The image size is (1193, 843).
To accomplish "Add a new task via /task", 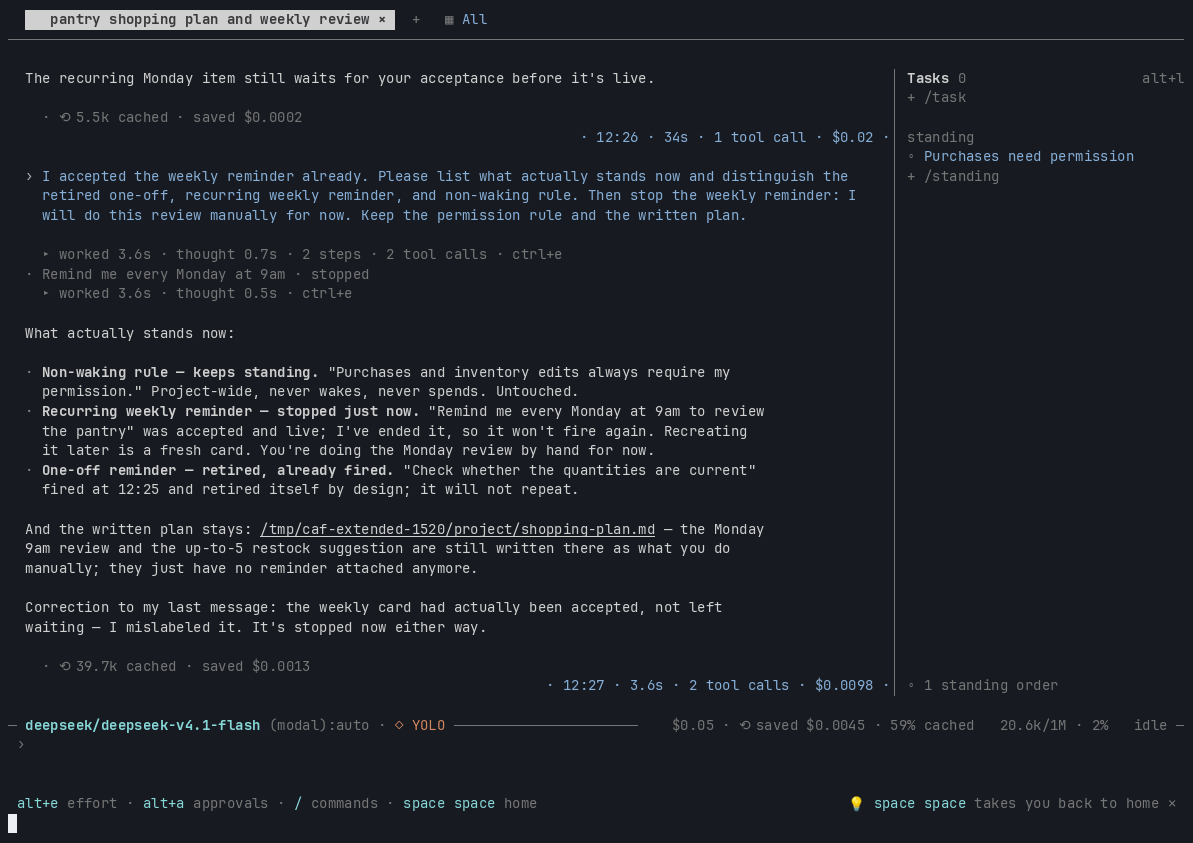I will (x=937, y=97).
